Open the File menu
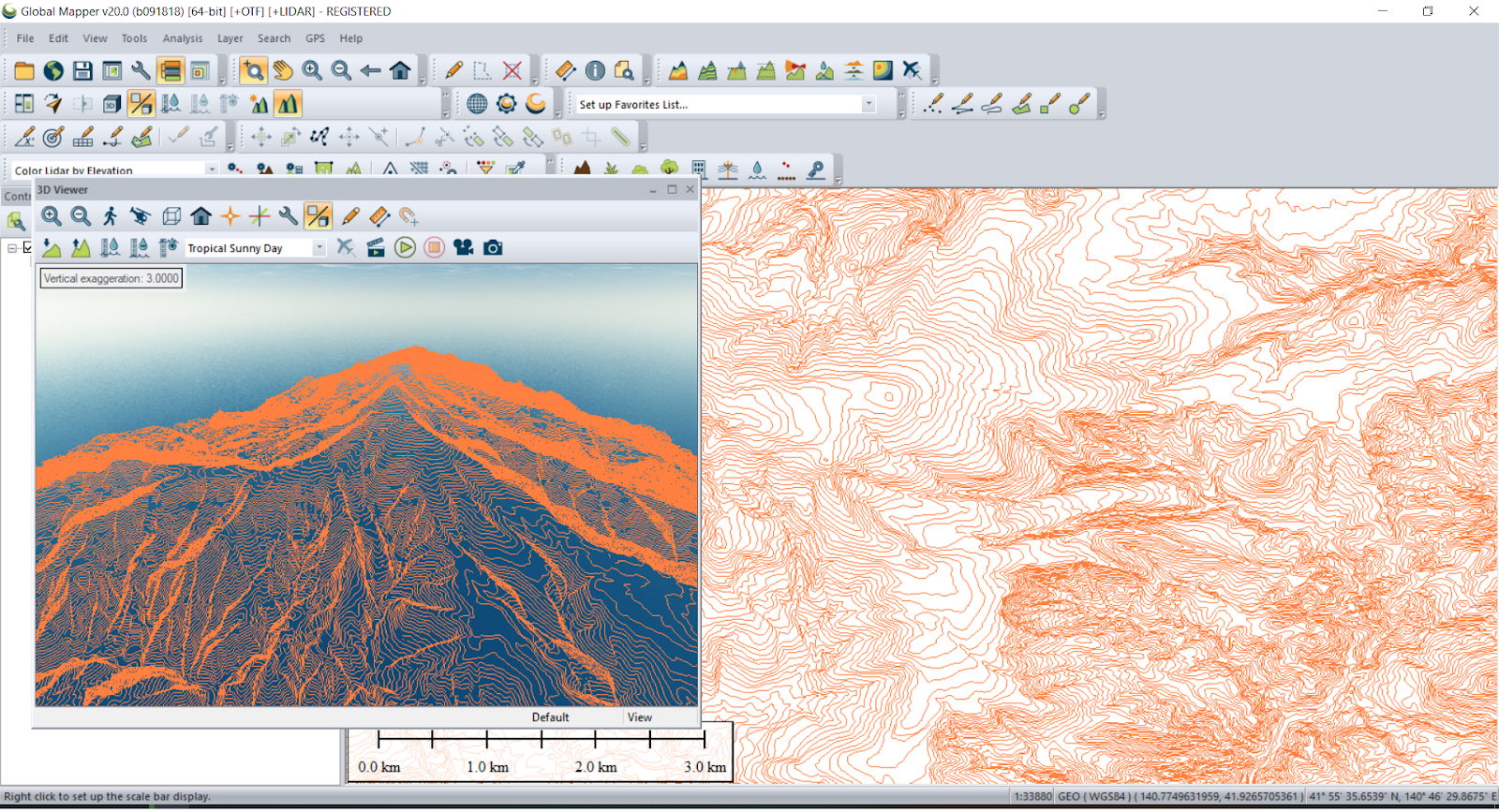Viewport: 1499px width, 812px height. [x=25, y=38]
